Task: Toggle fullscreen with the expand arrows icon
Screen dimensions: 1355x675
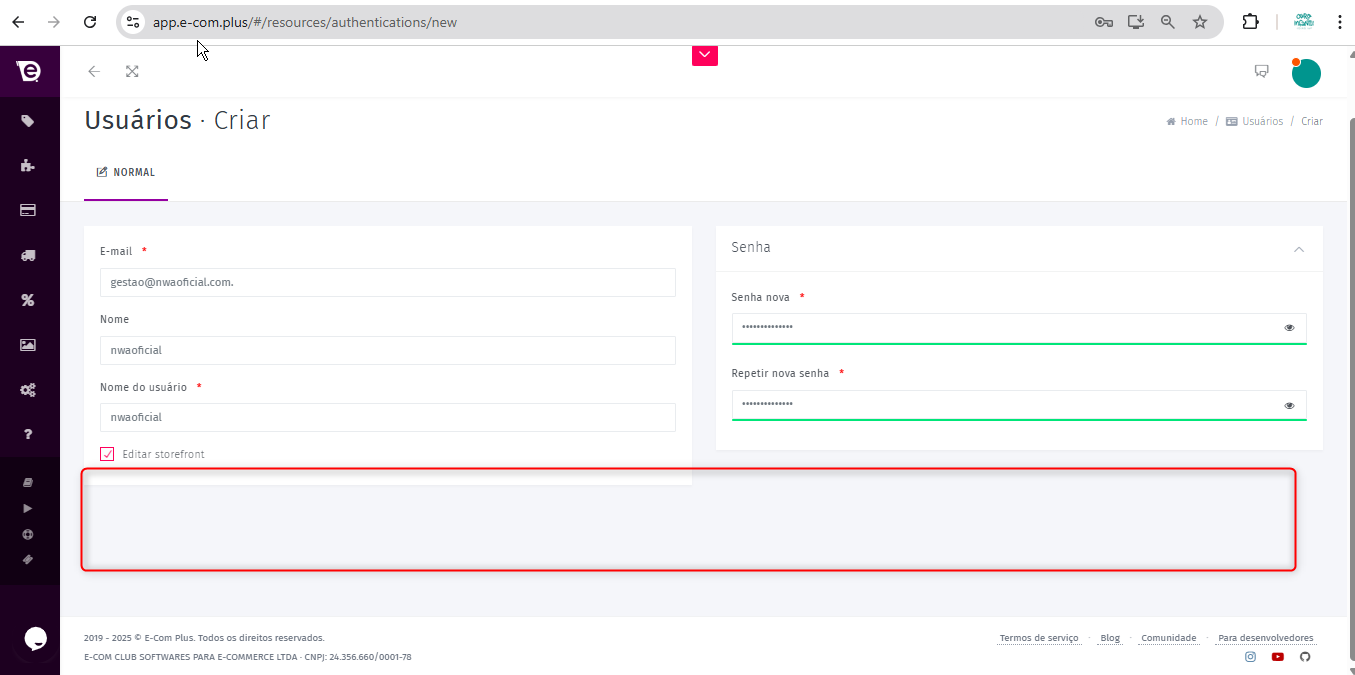Action: (x=132, y=71)
